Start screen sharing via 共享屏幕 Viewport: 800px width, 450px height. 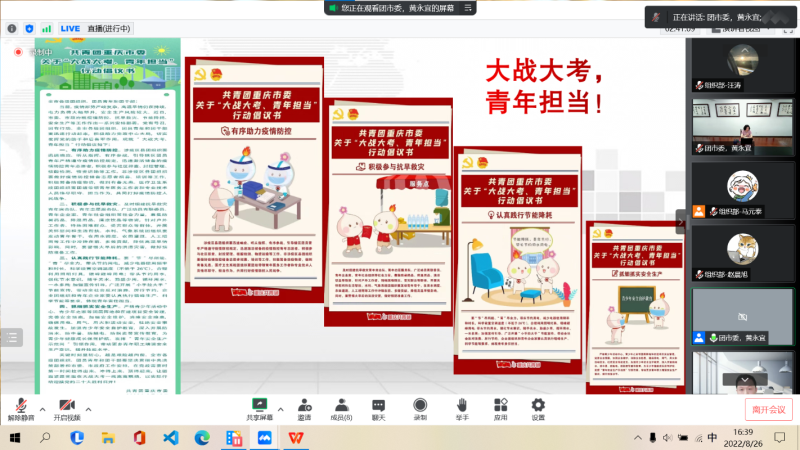coord(260,410)
